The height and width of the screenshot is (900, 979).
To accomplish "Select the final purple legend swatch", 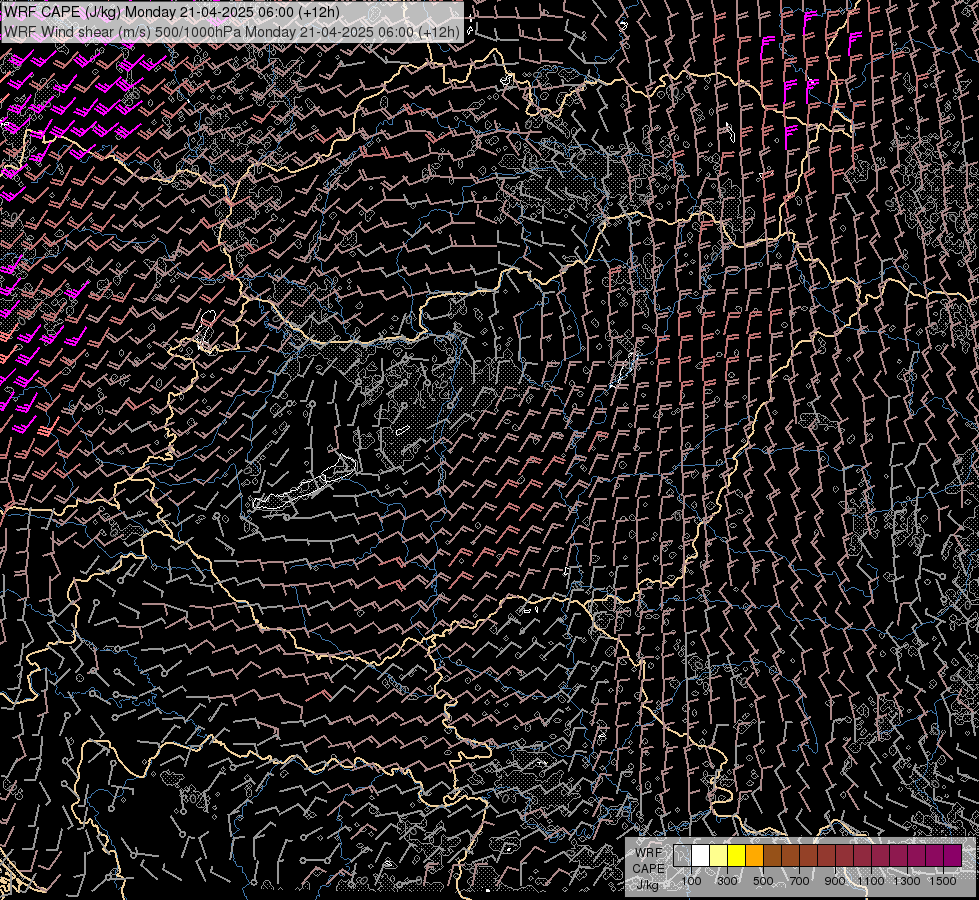I will pos(952,855).
